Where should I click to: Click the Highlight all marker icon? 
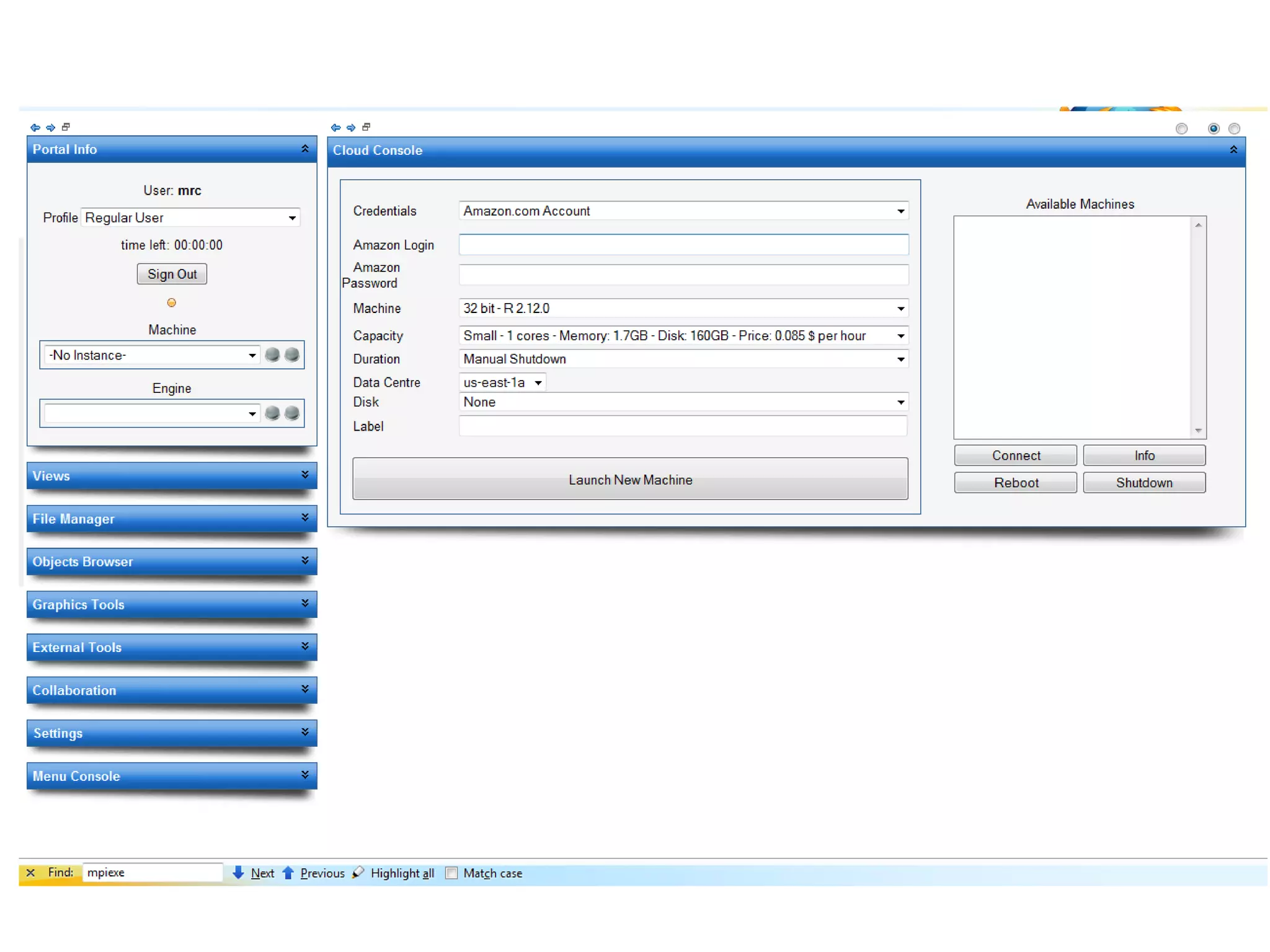coord(358,873)
